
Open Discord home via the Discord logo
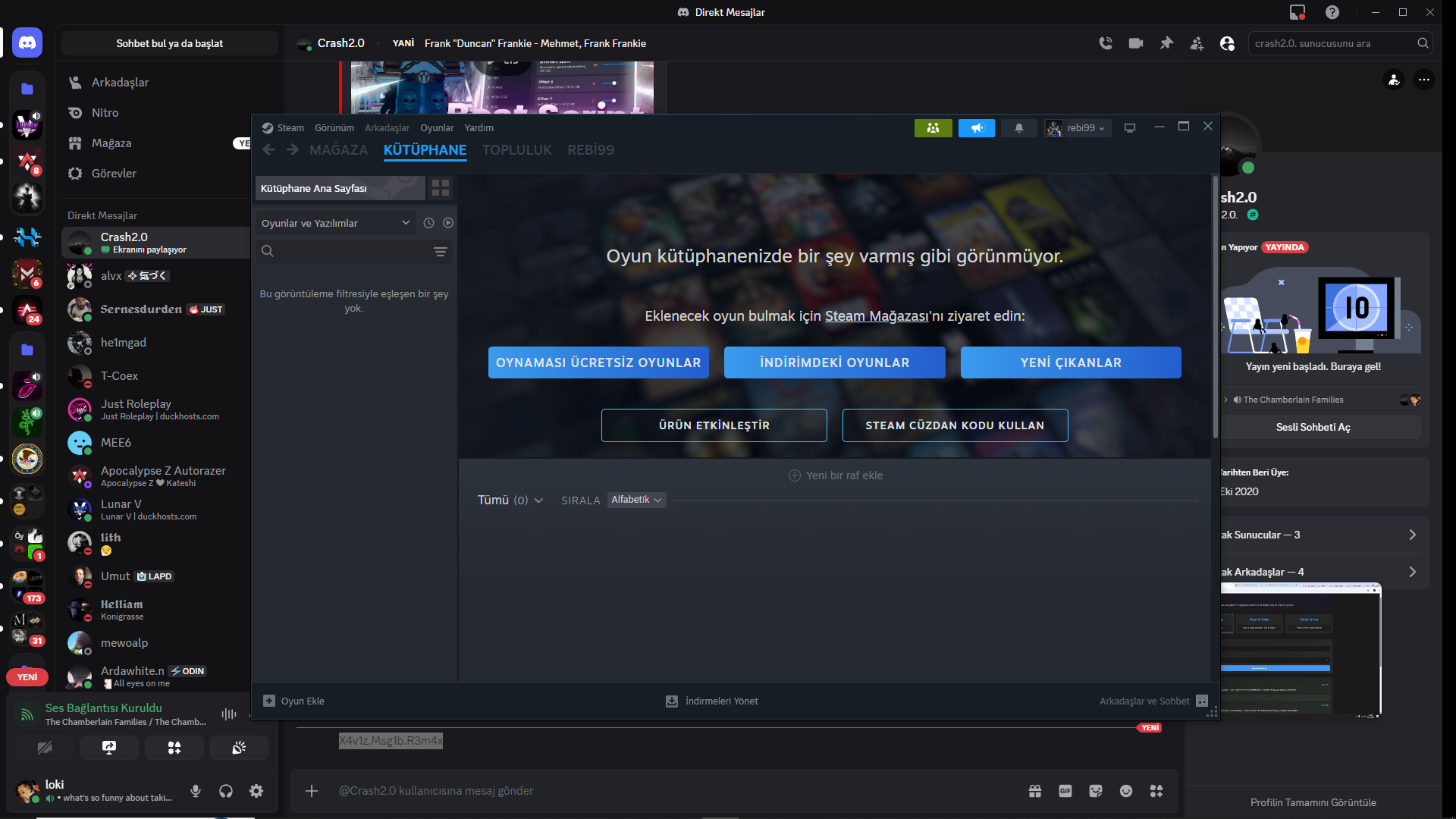tap(27, 43)
